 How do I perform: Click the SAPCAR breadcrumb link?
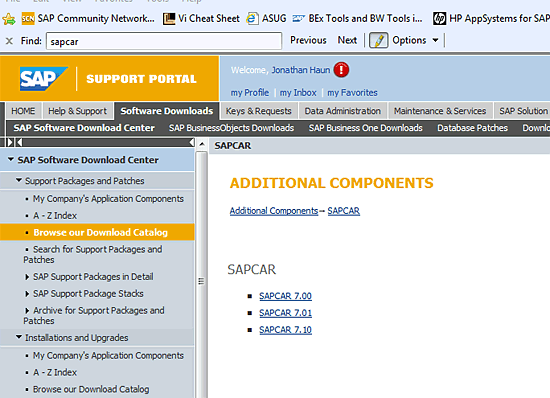343,211
